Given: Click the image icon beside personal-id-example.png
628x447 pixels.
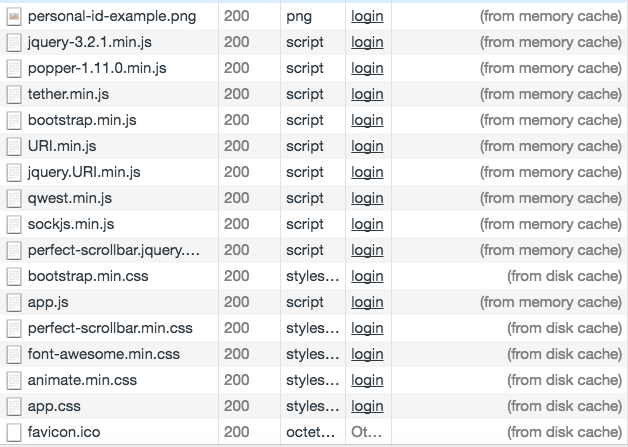Looking at the screenshot, I should tap(14, 16).
